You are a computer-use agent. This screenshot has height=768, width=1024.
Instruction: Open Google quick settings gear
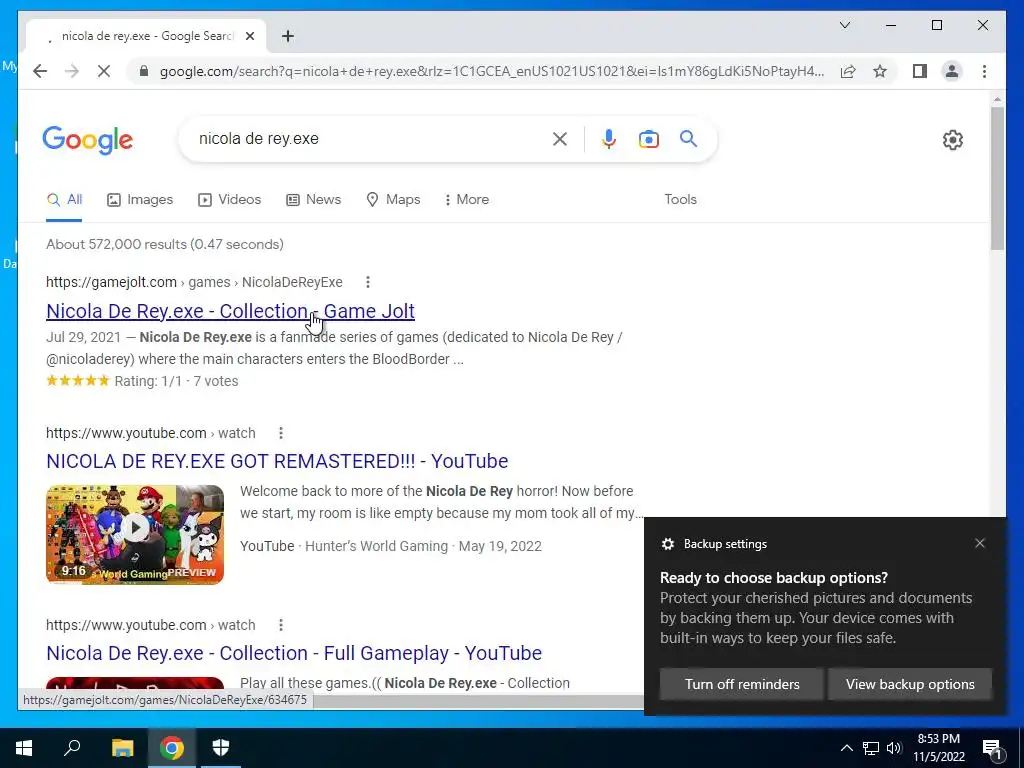952,140
